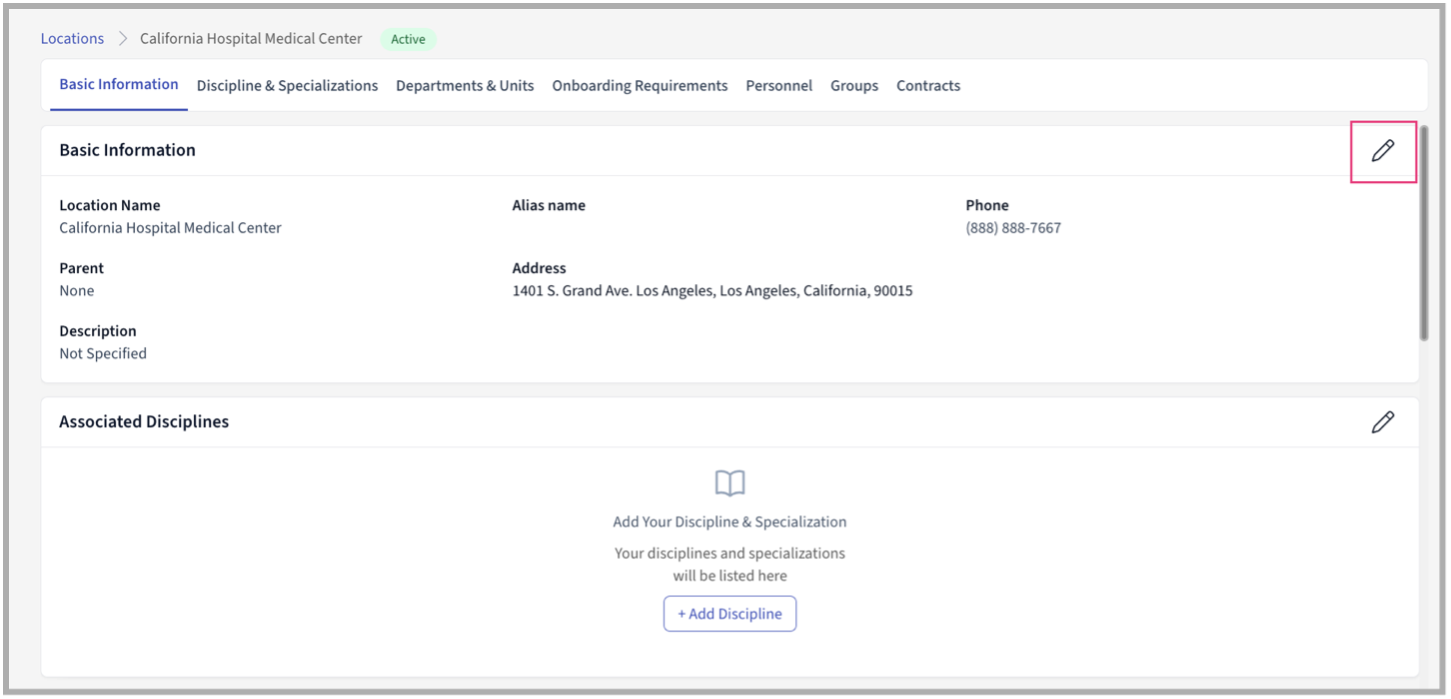Image resolution: width=1451 pixels, height=699 pixels.
Task: Go back to Locations via breadcrumb link
Action: tap(72, 39)
